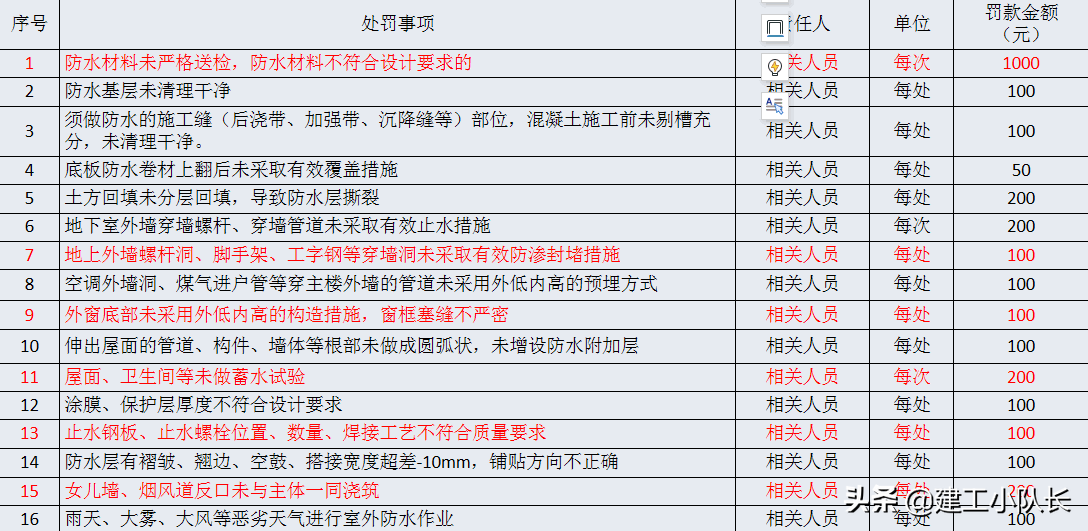Click the fine amount 100 in row 8
The image size is (1088, 531).
[x=1021, y=285]
